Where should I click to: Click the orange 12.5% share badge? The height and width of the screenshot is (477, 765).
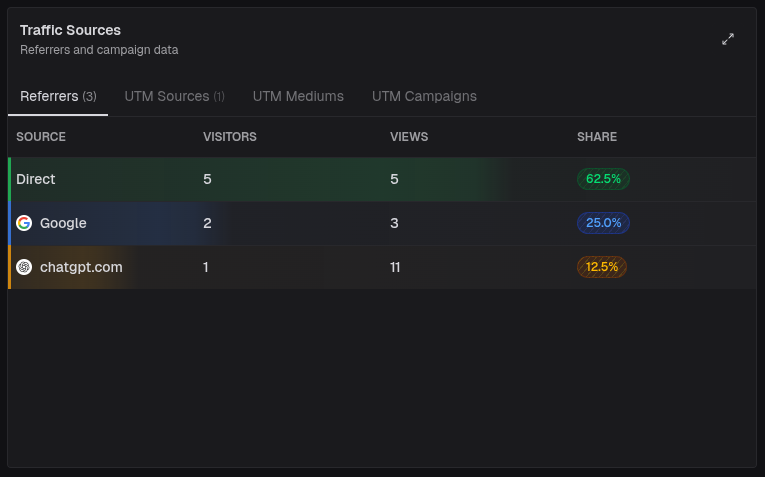click(602, 267)
